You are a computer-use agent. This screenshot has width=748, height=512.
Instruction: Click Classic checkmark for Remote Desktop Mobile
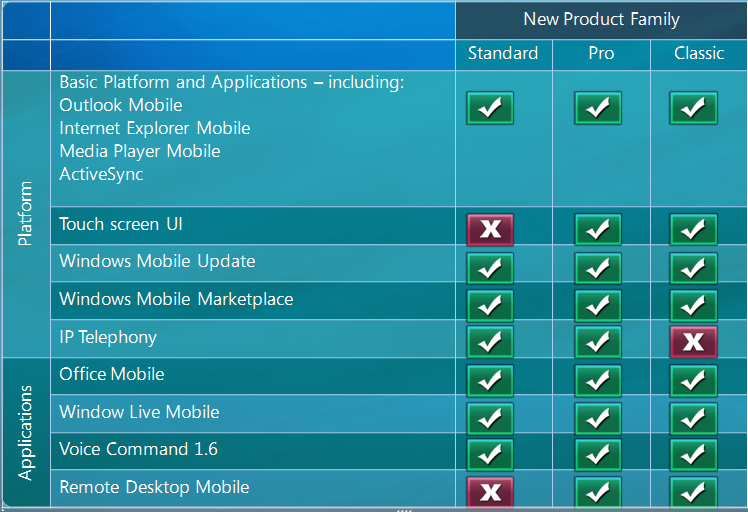point(693,491)
